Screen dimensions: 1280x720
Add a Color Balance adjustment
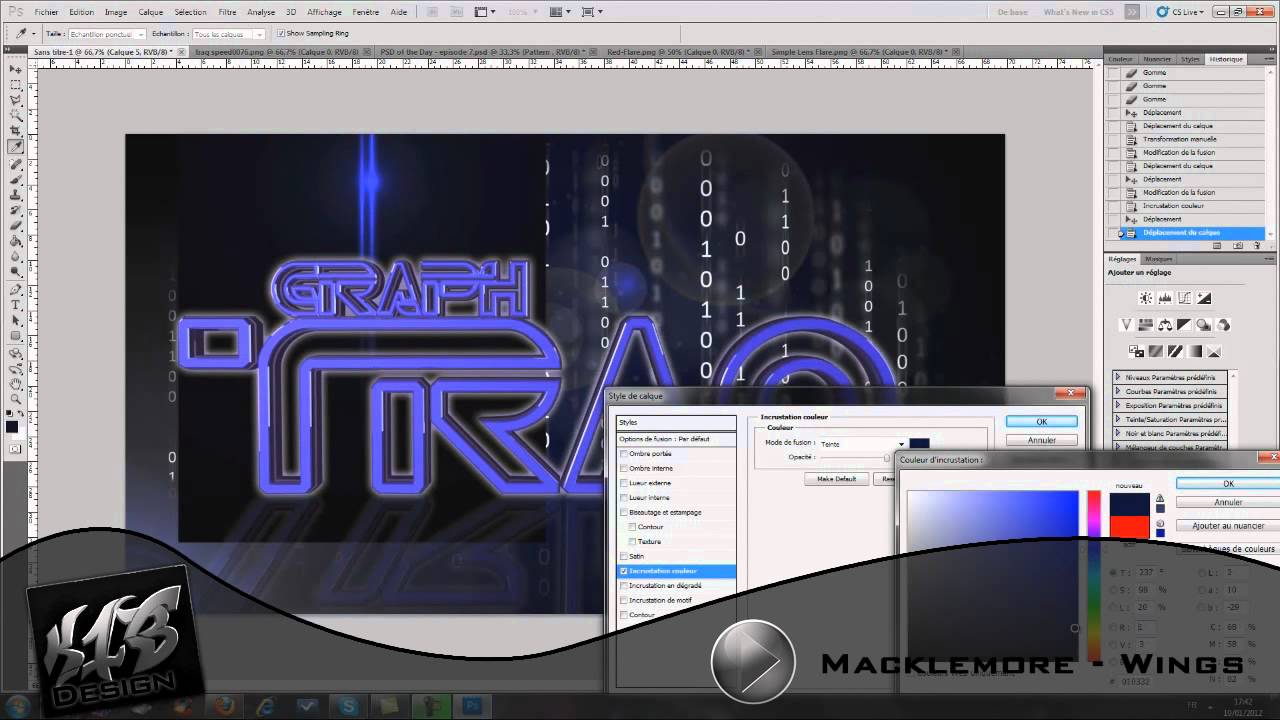click(1165, 325)
